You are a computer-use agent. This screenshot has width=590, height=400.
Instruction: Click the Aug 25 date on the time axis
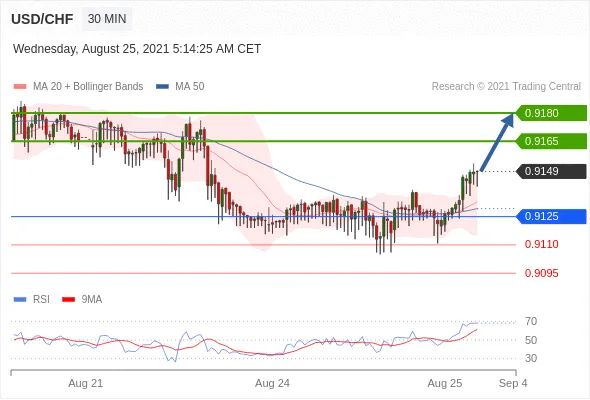pyautogui.click(x=444, y=383)
